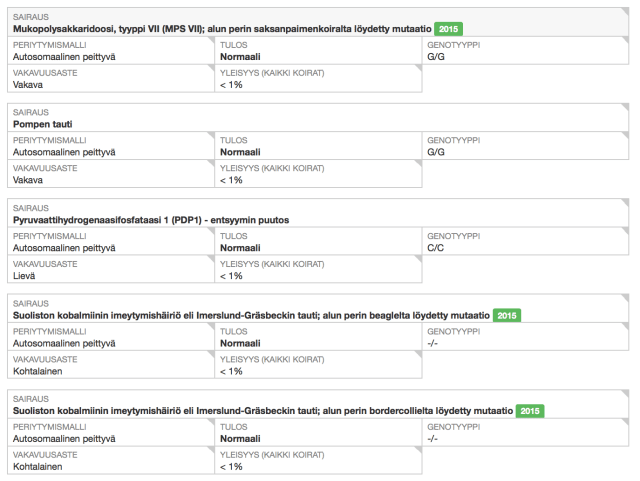Click corner triangle on beagle mutation header
Viewport: 640px width, 481px height.
point(625,298)
